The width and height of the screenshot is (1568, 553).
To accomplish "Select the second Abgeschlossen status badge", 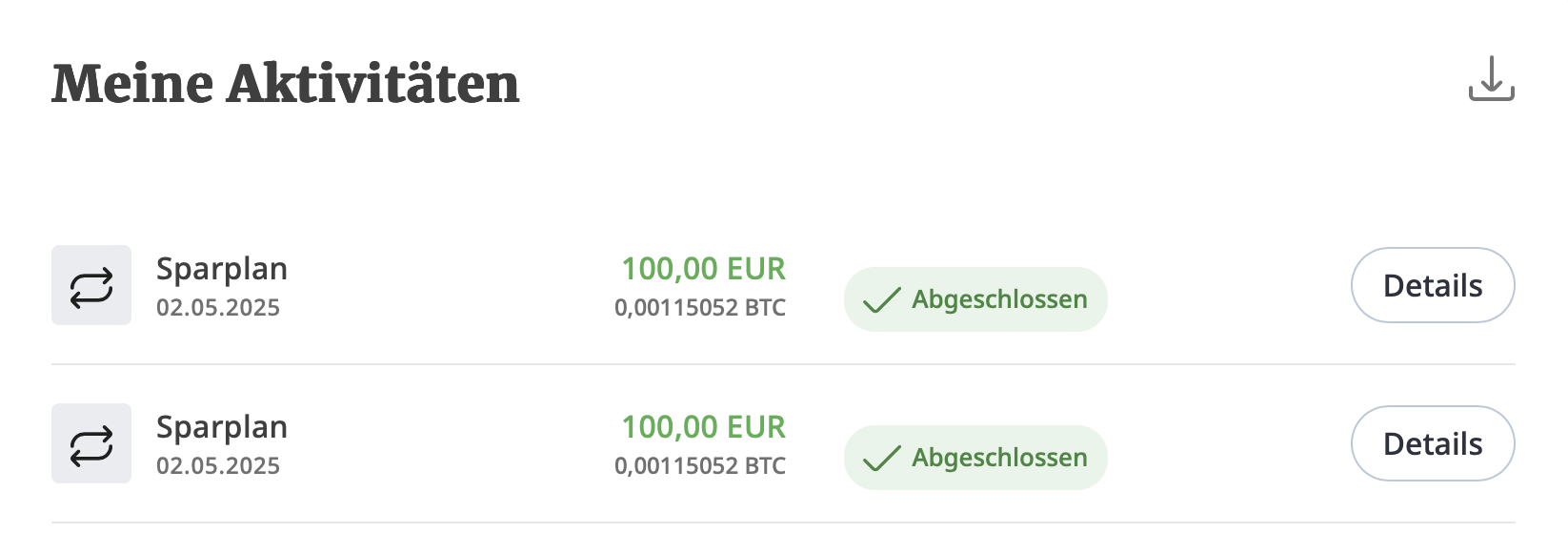I will [975, 458].
